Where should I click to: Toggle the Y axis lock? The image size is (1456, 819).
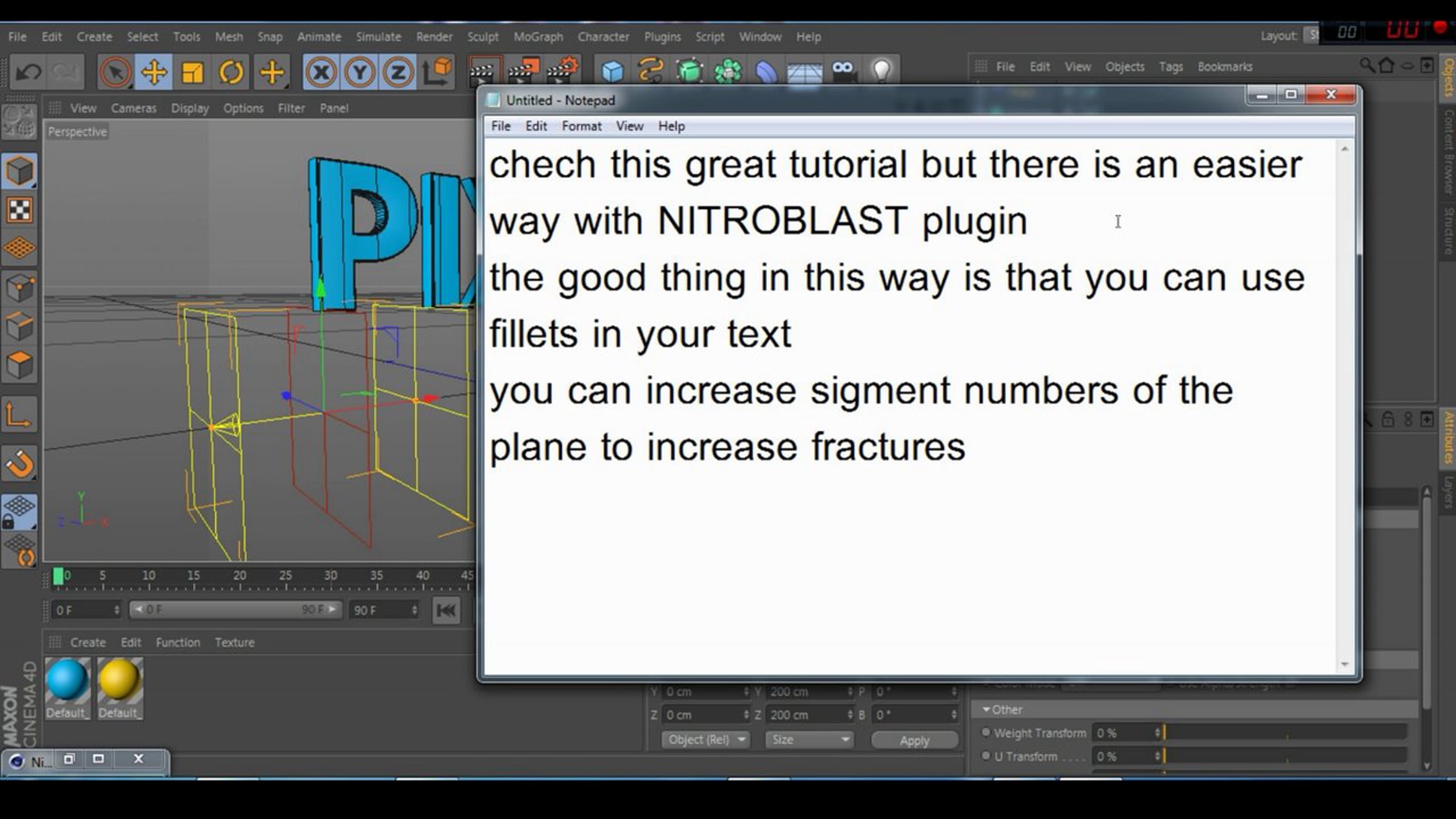pos(360,73)
